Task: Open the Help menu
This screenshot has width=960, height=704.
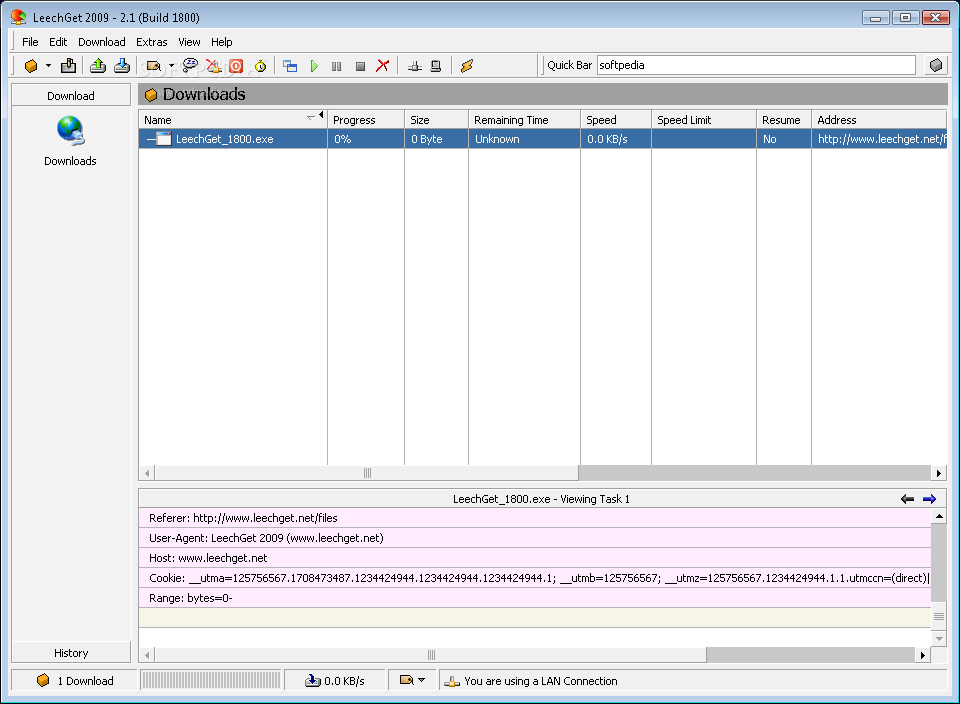Action: (222, 42)
